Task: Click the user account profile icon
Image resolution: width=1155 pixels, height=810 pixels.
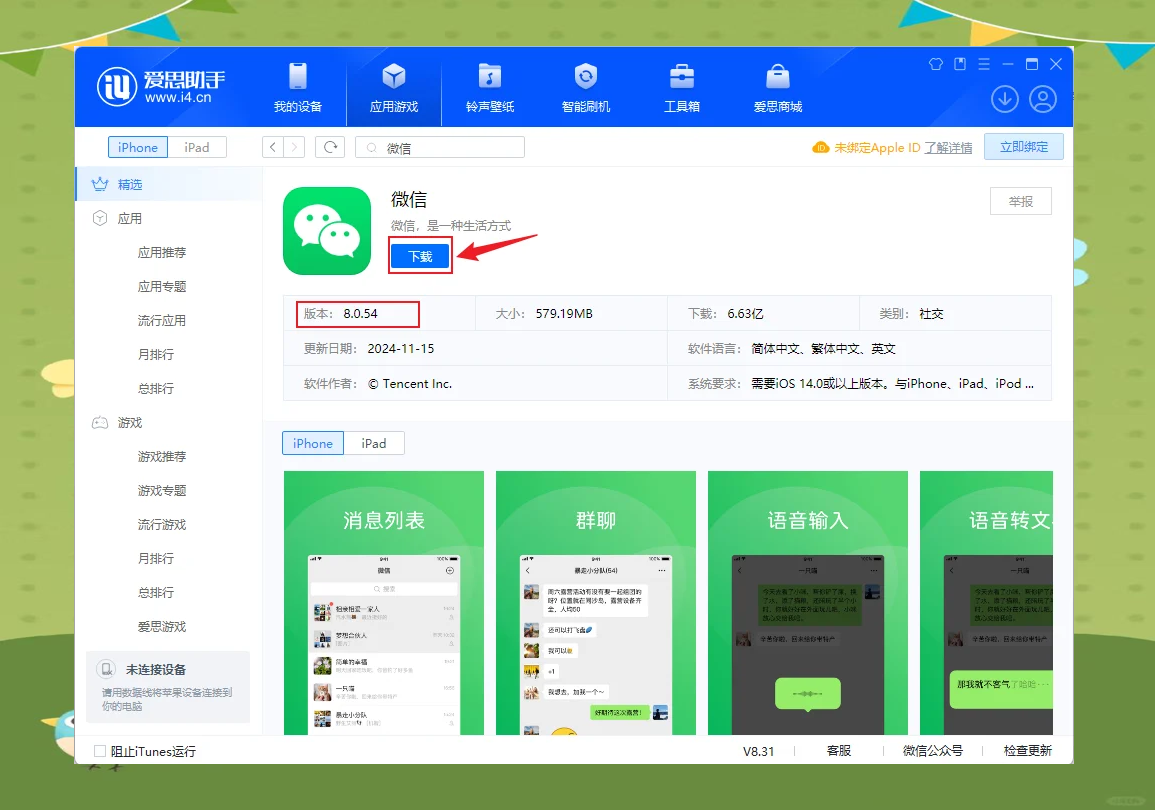Action: [1043, 99]
